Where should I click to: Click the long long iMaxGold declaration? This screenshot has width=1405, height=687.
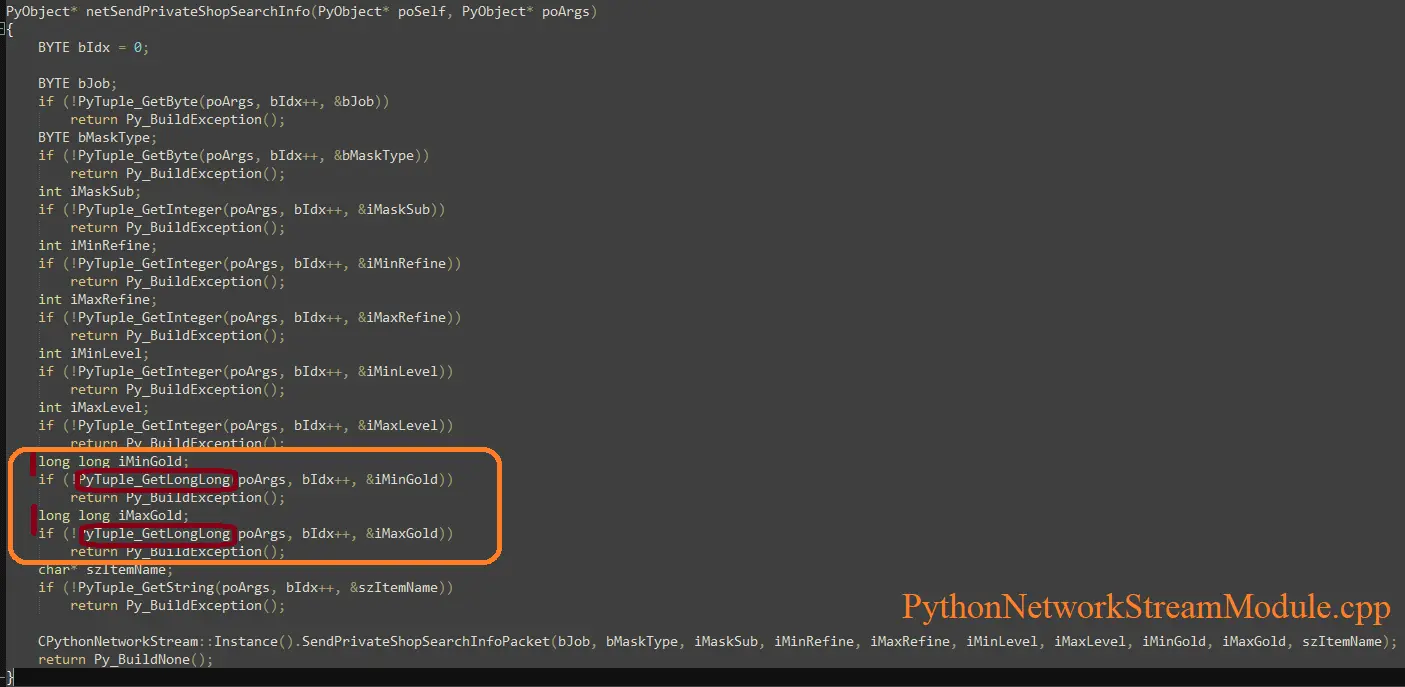pyautogui.click(x=113, y=515)
